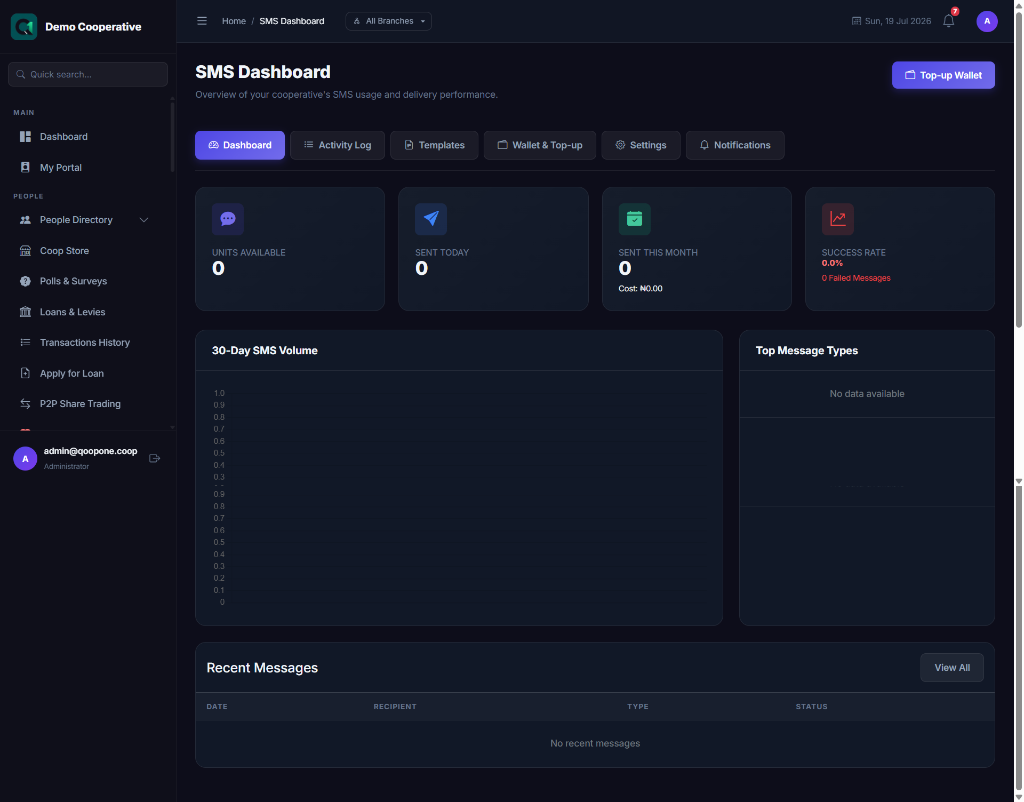Click the Polls & Surveys question icon
Viewport: 1024px width, 802px height.
coord(25,281)
